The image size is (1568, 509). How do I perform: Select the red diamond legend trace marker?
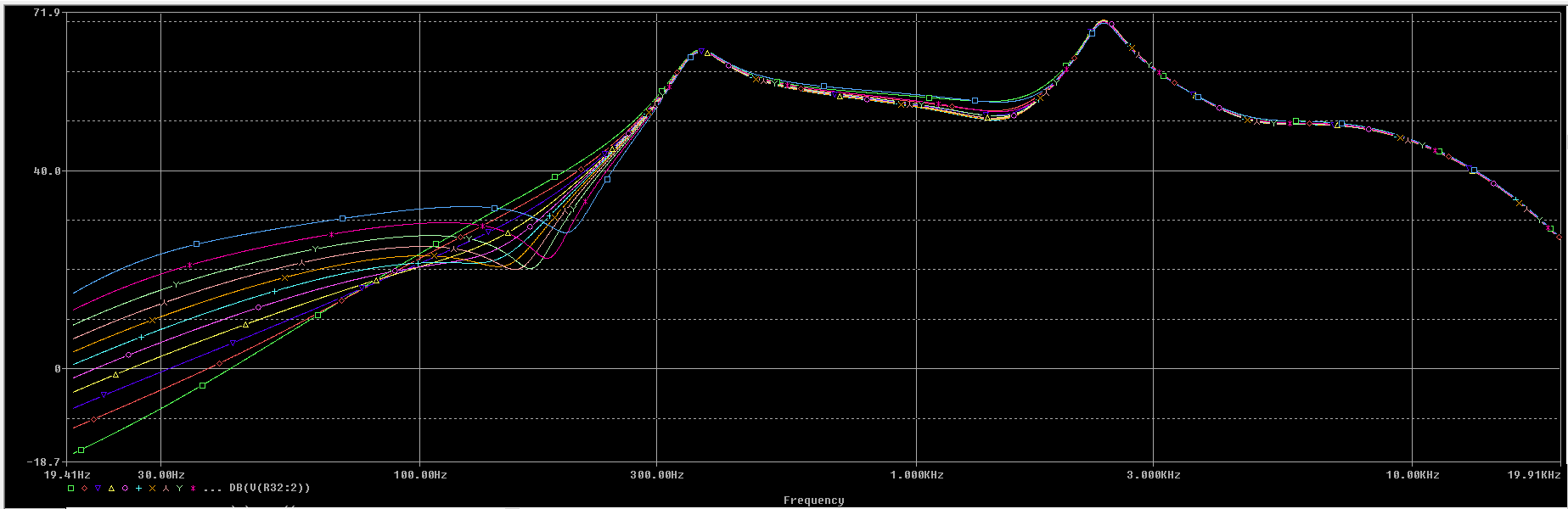pyautogui.click(x=85, y=489)
